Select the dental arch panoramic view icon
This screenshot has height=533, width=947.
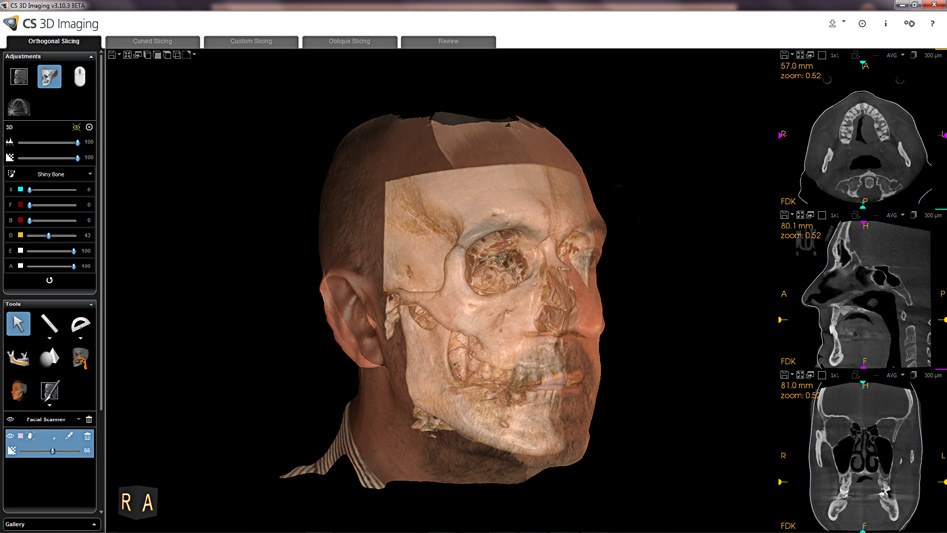(x=19, y=107)
